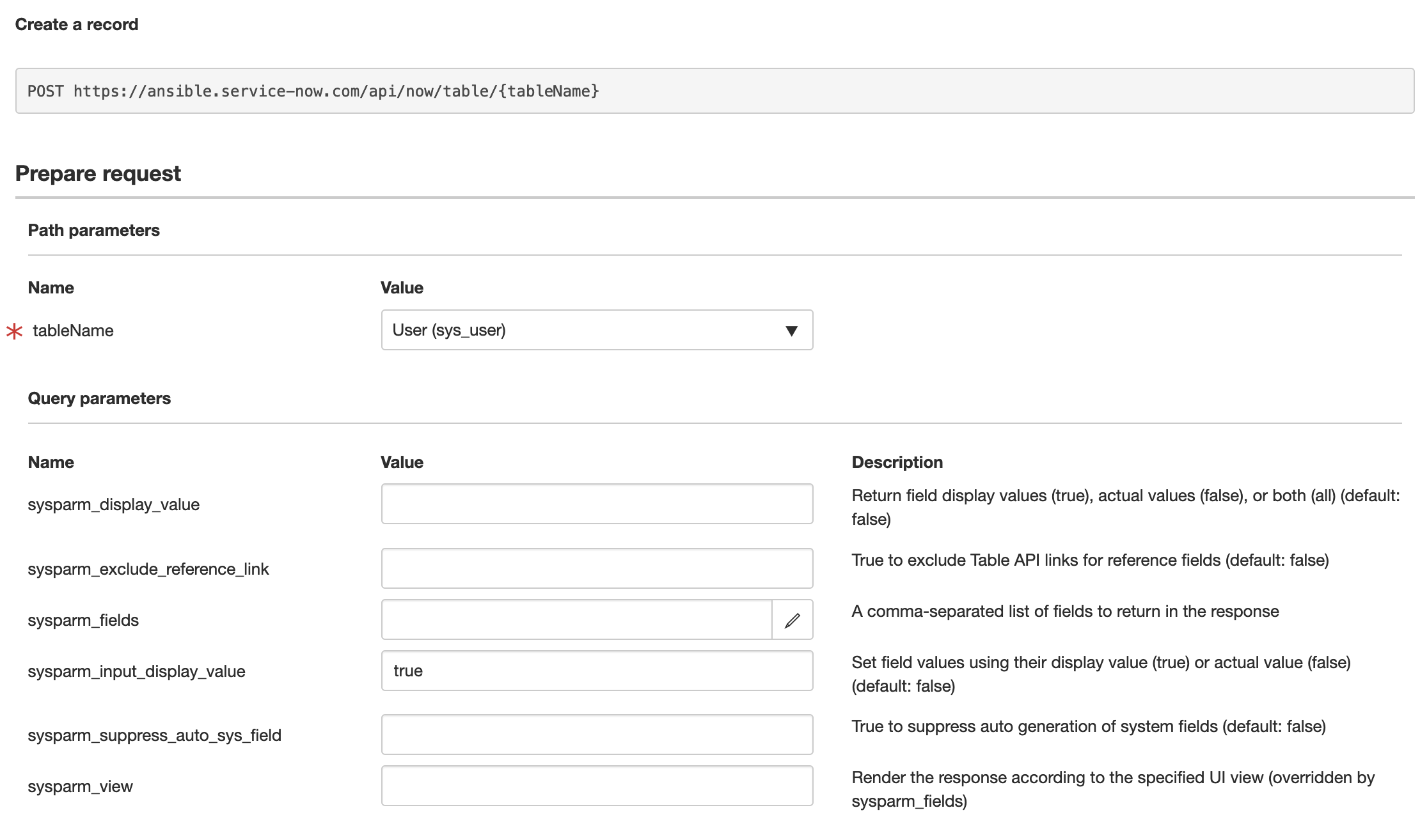
Task: Click the sysparm_input_display_value field containing true
Action: point(596,671)
